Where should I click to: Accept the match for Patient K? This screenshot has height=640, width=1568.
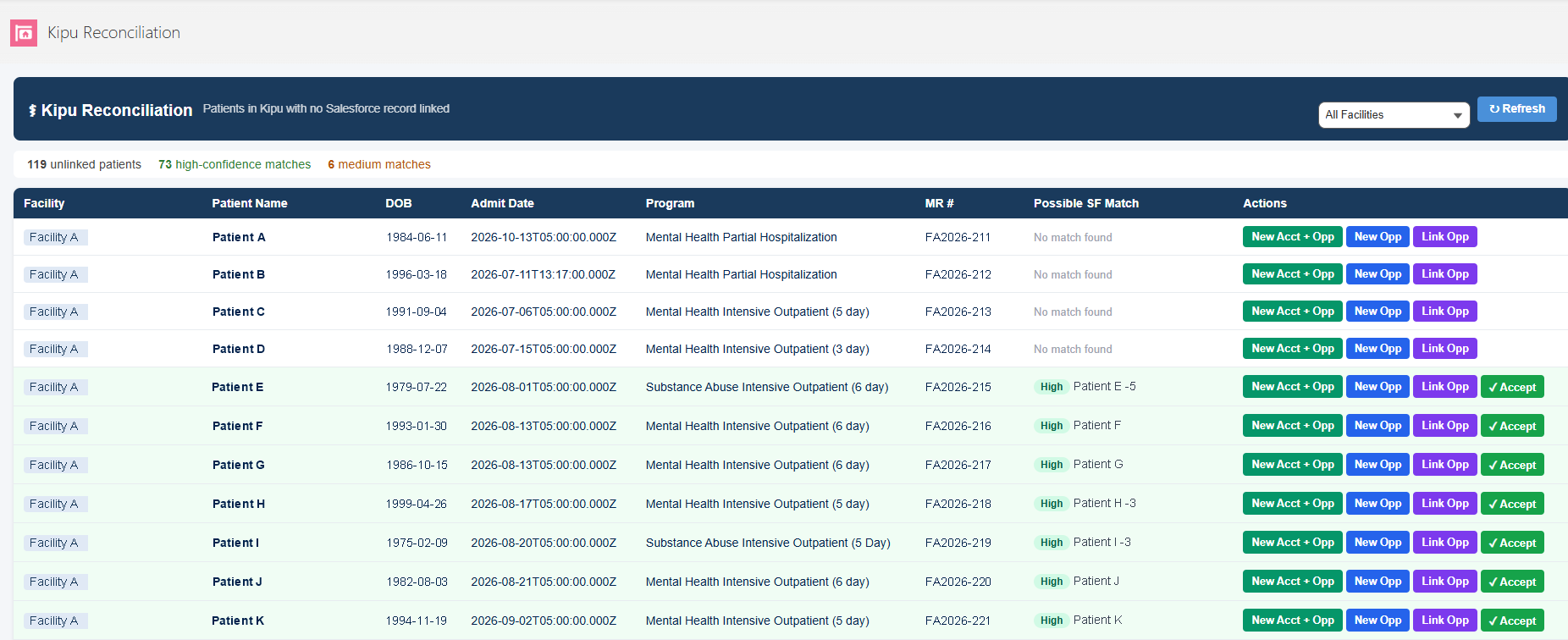(1512, 621)
